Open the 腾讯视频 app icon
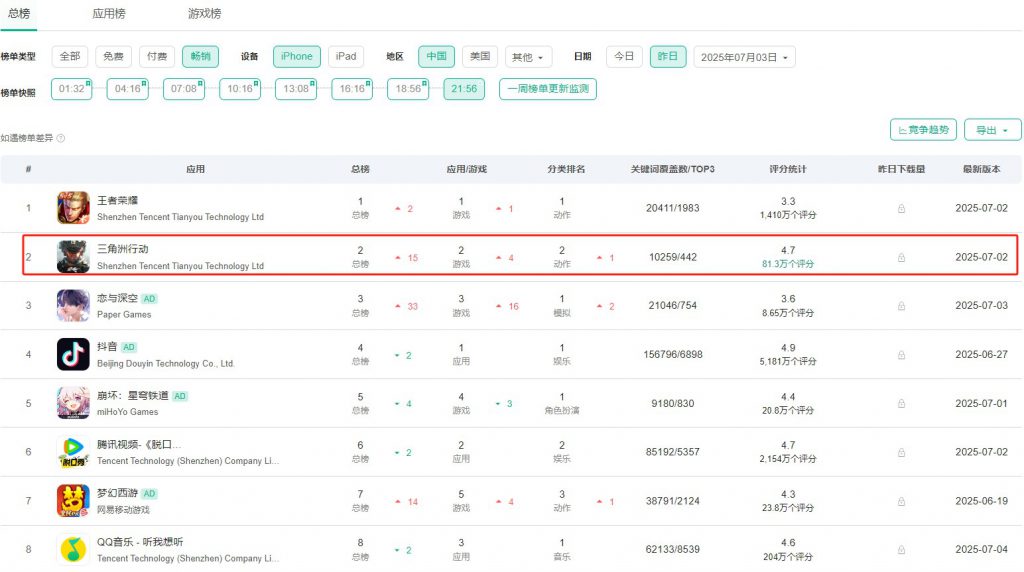This screenshot has height=572, width=1024. (x=73, y=452)
